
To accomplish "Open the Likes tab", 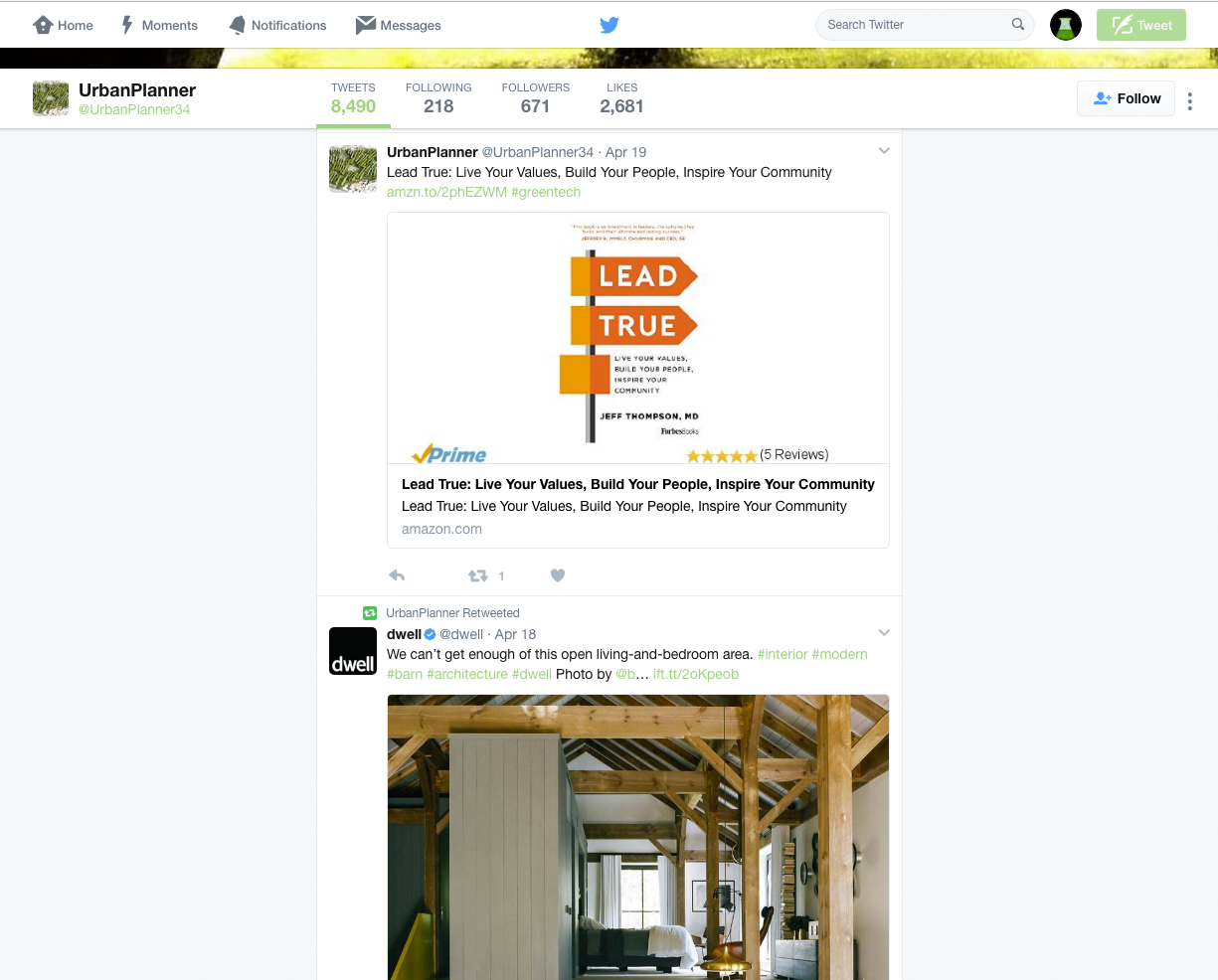I will pos(621,97).
